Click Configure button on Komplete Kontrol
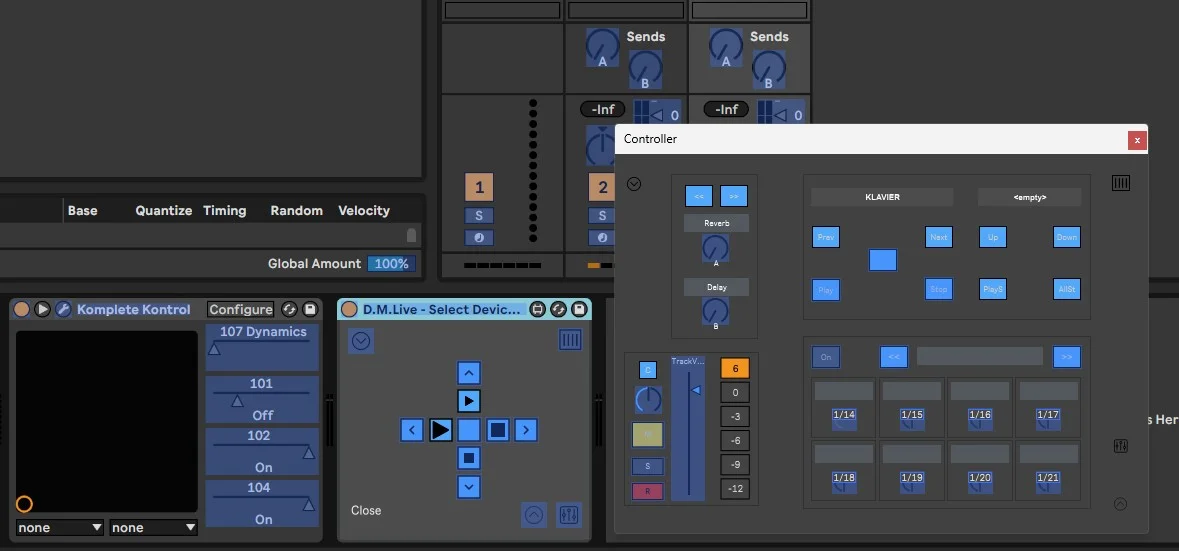The width and height of the screenshot is (1179, 551). coord(241,309)
